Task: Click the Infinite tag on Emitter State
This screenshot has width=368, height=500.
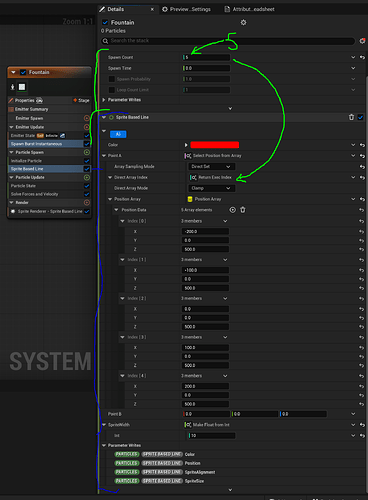Action: click(51, 136)
